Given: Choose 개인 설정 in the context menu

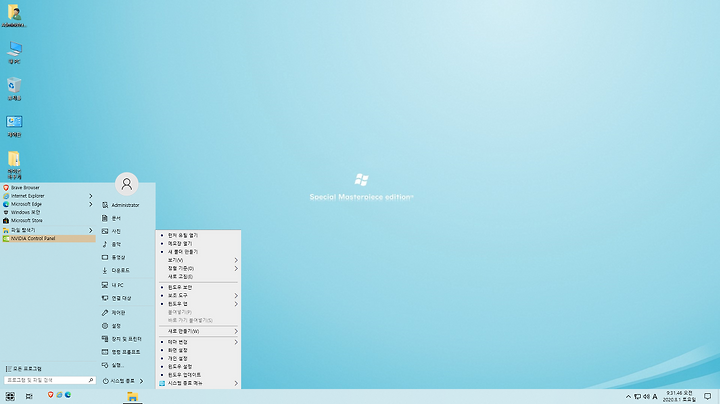Looking at the screenshot, I should (198, 359).
